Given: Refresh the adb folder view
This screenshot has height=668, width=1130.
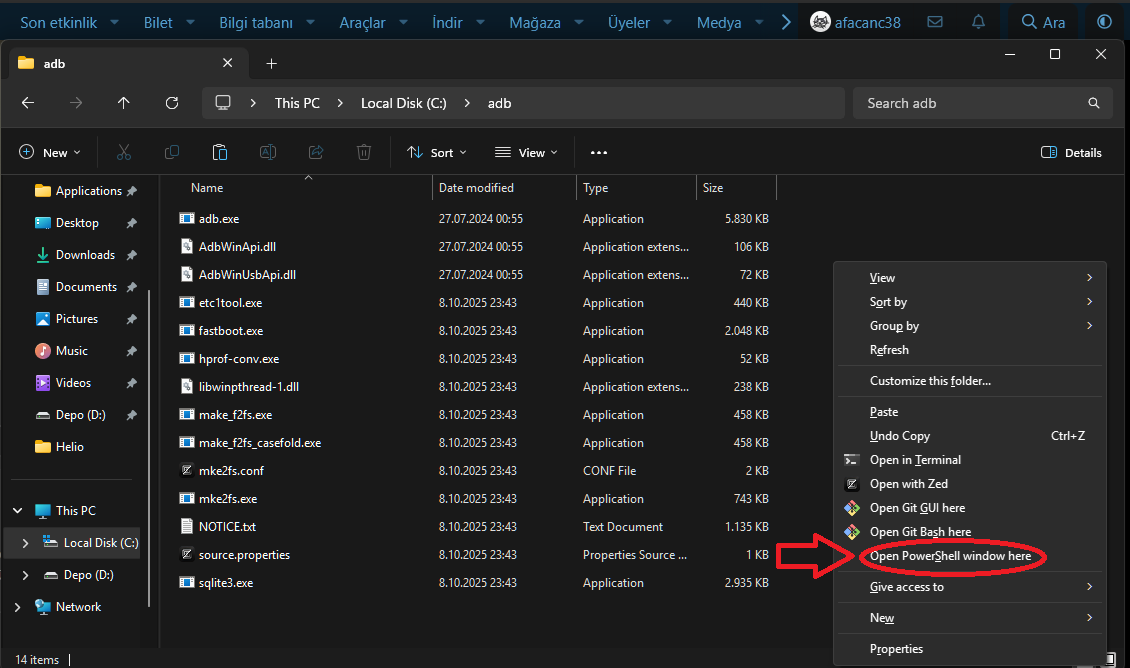Looking at the screenshot, I should point(172,103).
